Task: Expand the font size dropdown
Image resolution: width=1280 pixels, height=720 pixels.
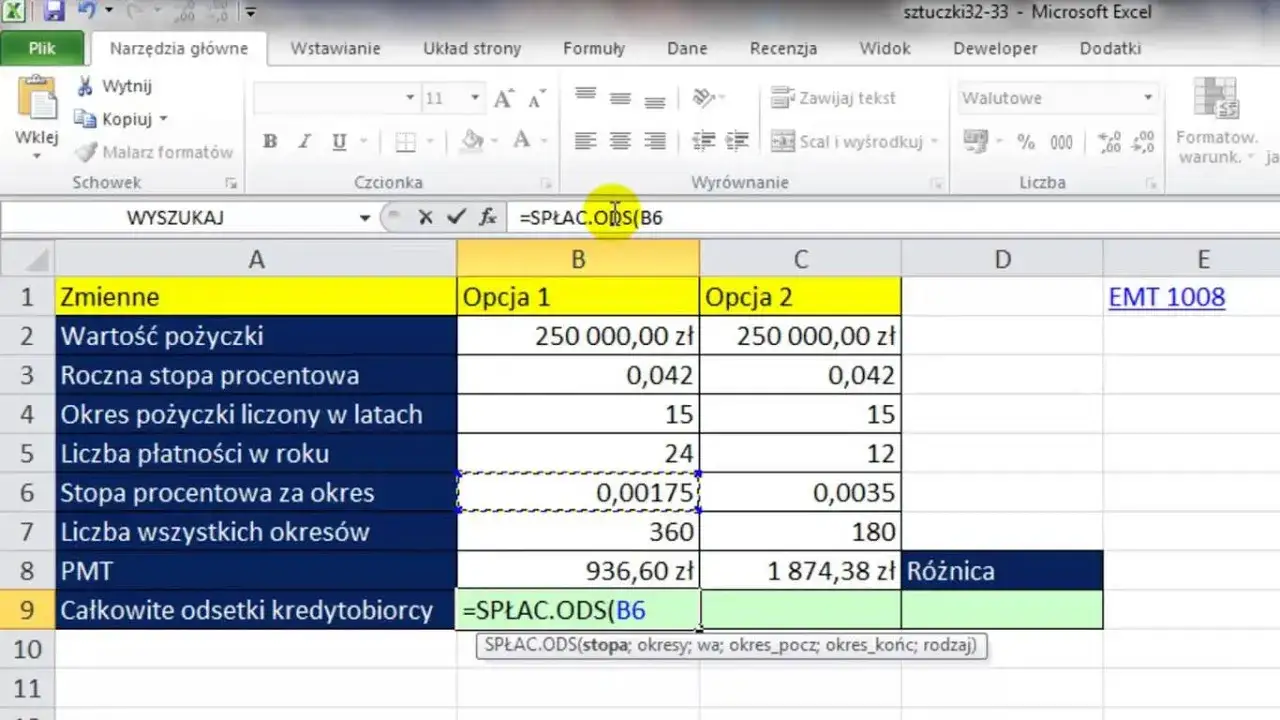Action: [x=475, y=98]
